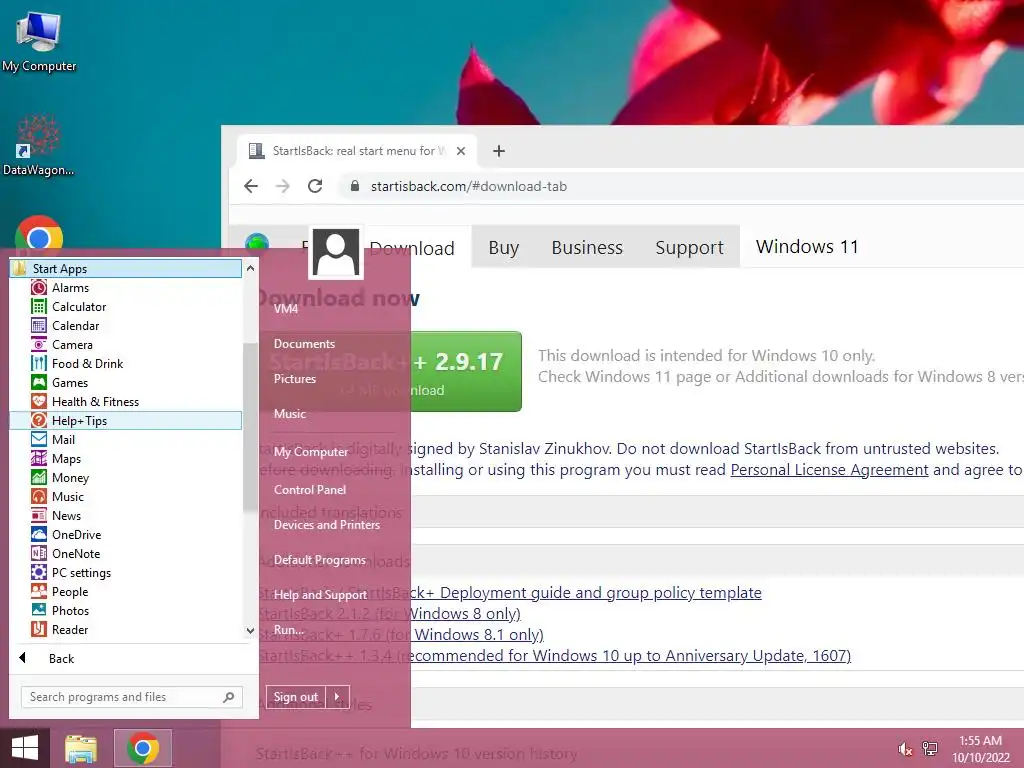Launch the Maps app icon
Image resolution: width=1024 pixels, height=768 pixels.
[39, 458]
